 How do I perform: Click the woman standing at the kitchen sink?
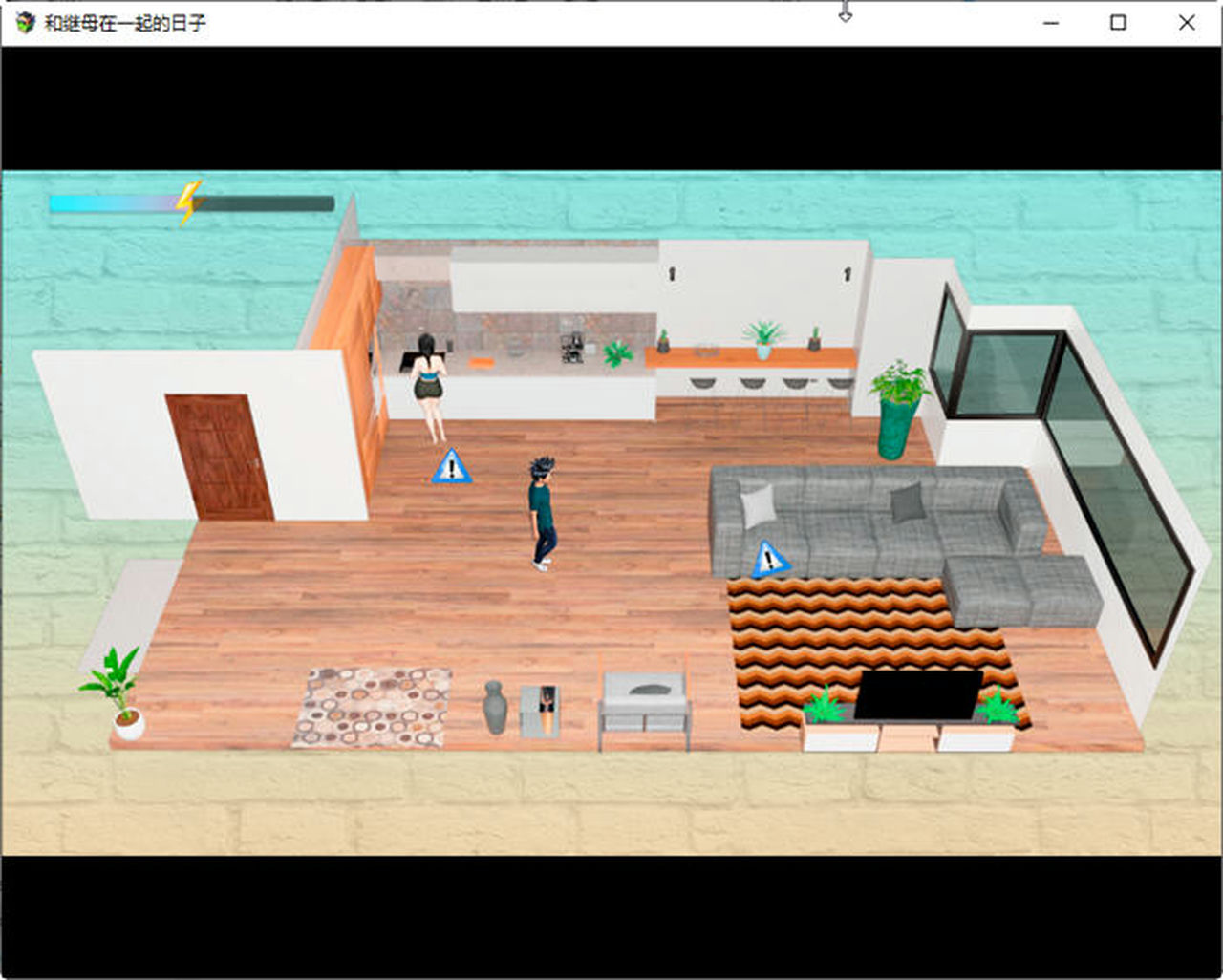[429, 385]
